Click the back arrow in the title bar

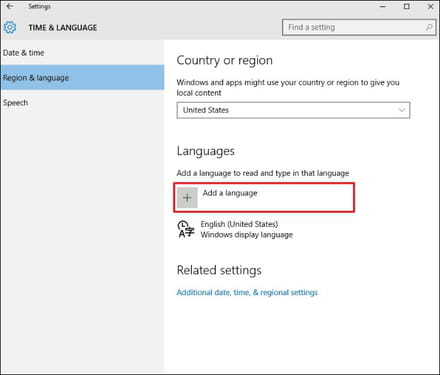pos(10,6)
